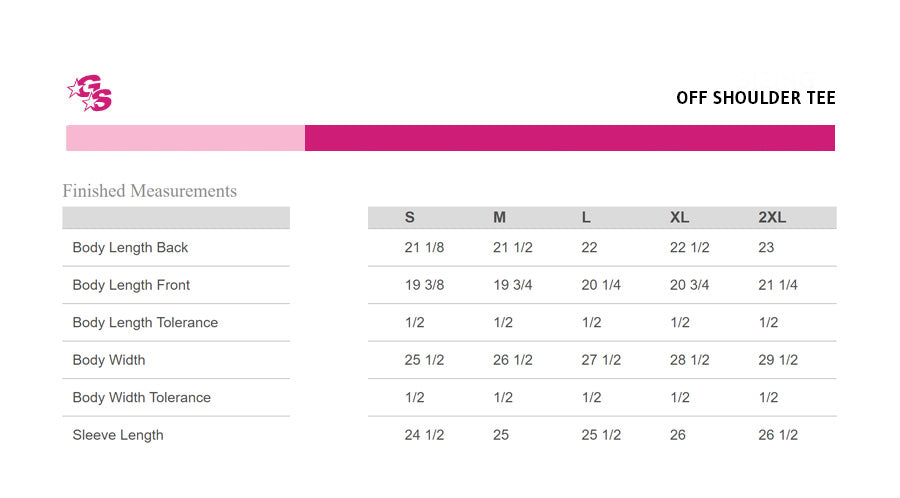900x498 pixels.
Task: Click the 25 Sleeve Length value for M
Action: [501, 435]
